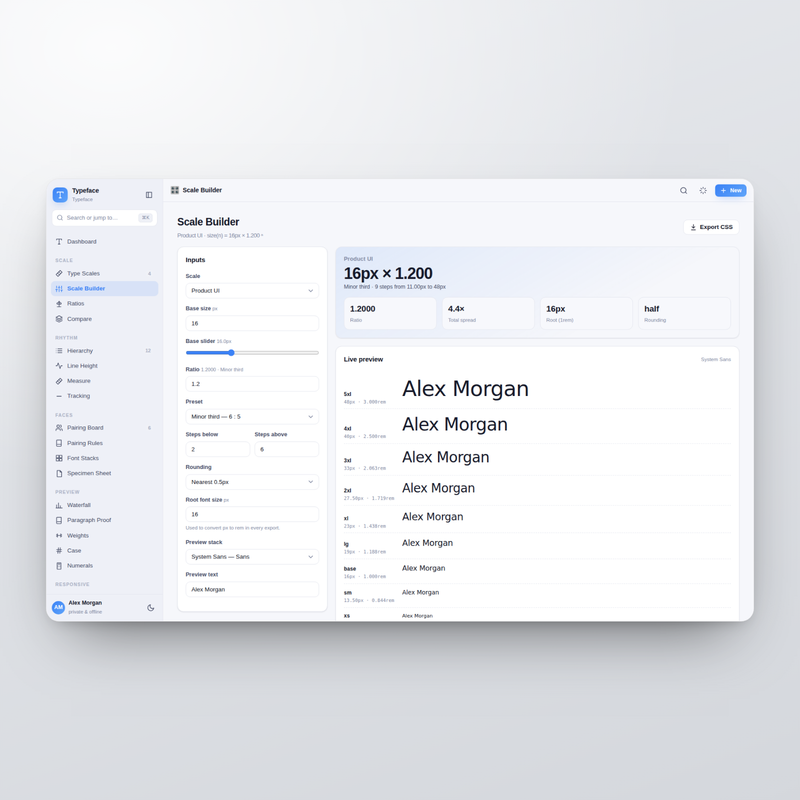This screenshot has height=800, width=800.
Task: Click the Steps below input field
Action: (x=218, y=449)
